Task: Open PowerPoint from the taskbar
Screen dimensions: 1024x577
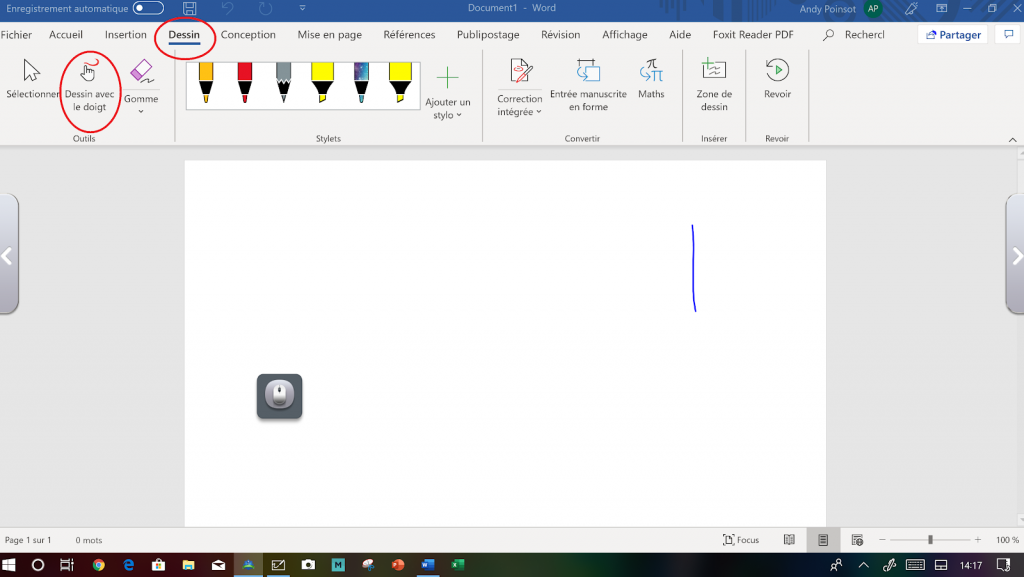Action: pos(398,565)
